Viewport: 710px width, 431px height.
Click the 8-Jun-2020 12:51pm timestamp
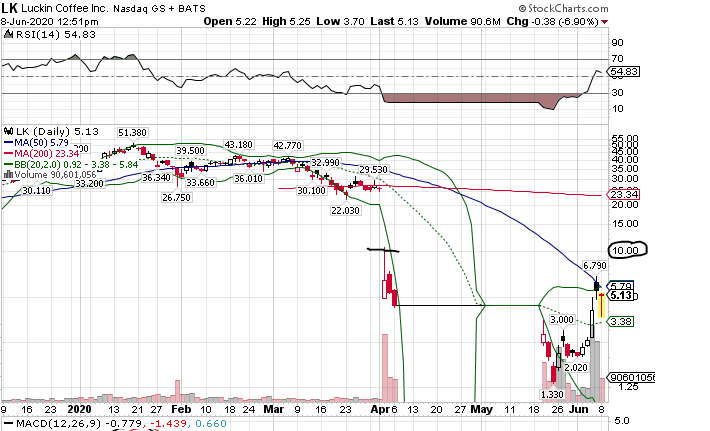tap(49, 21)
